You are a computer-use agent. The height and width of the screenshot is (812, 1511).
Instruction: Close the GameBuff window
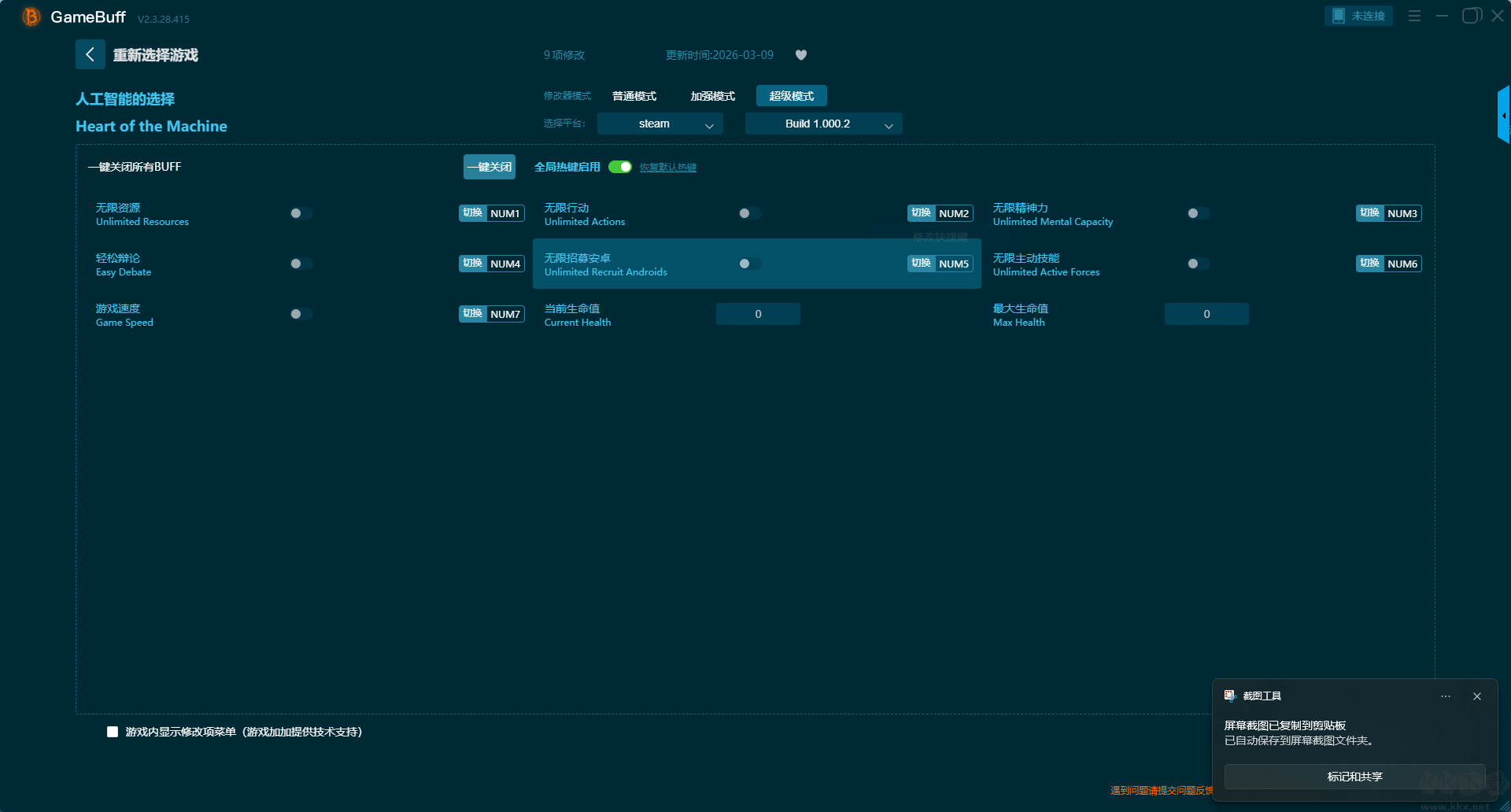tap(1498, 16)
